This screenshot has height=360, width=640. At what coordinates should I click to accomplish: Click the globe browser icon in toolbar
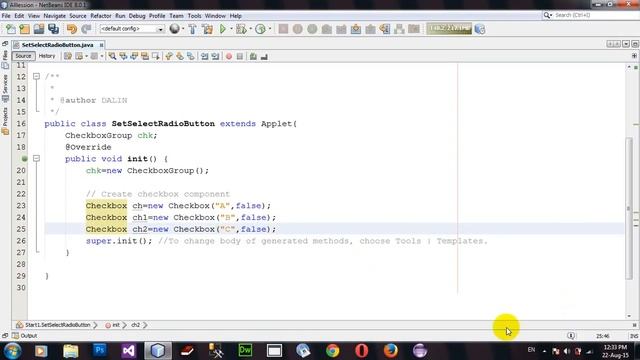[x=175, y=29]
